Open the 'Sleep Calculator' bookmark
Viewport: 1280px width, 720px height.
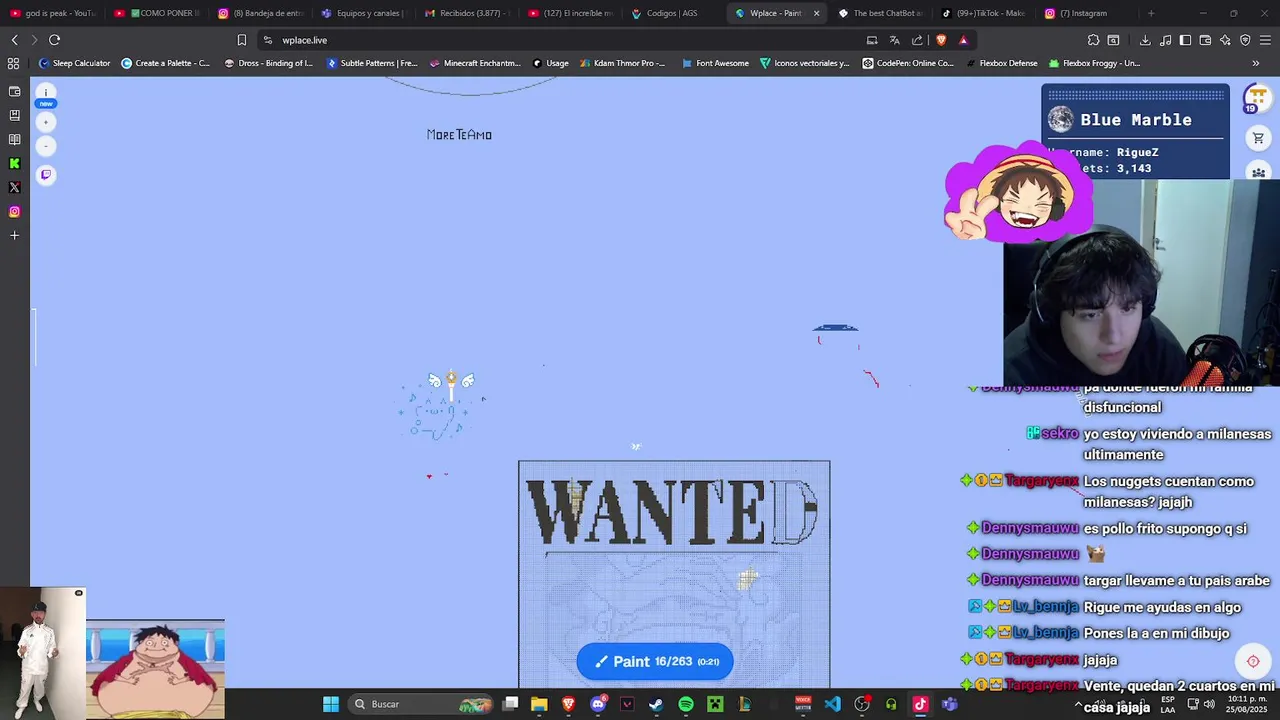click(74, 63)
